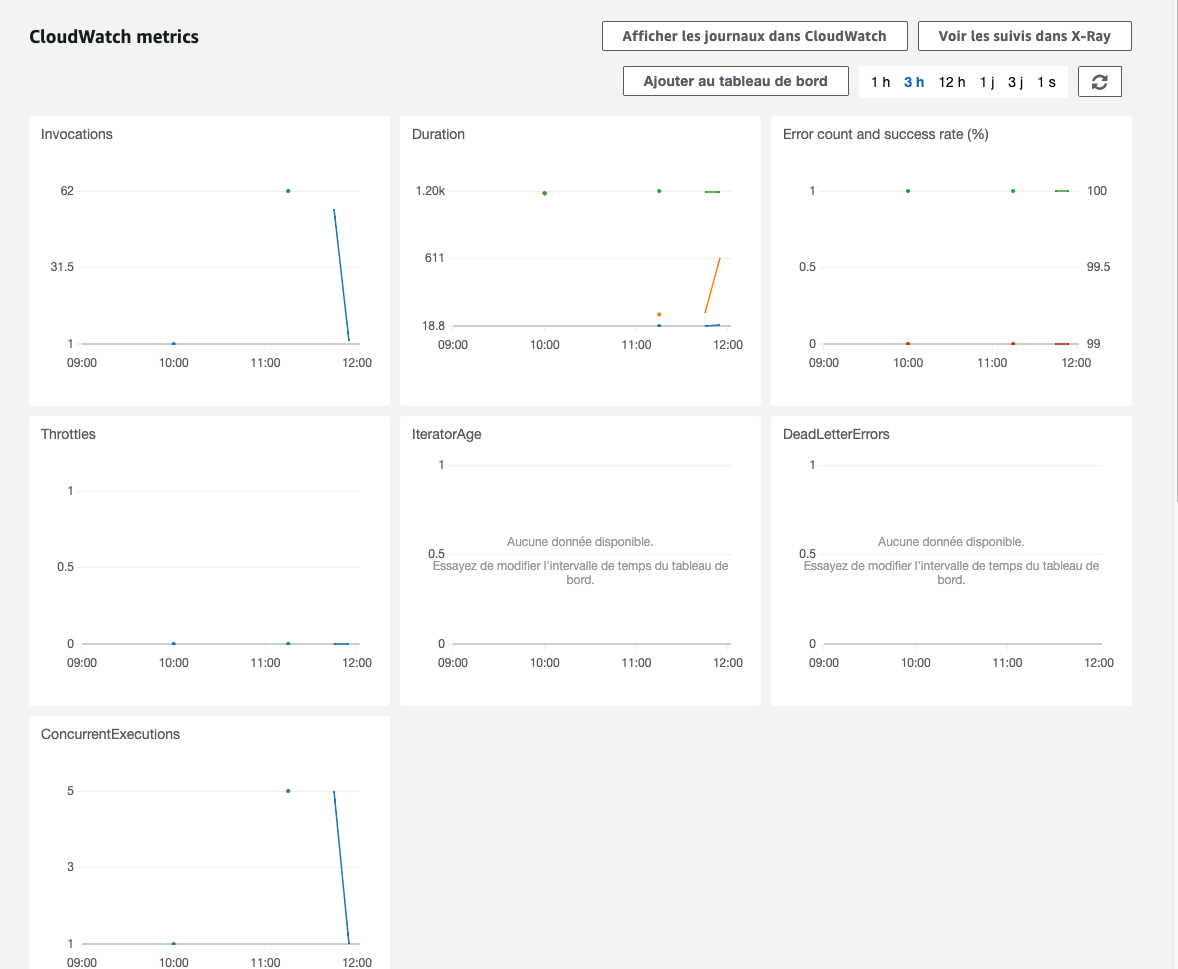Select the 3j time range
Screen dimensions: 1178x969
click(1015, 81)
